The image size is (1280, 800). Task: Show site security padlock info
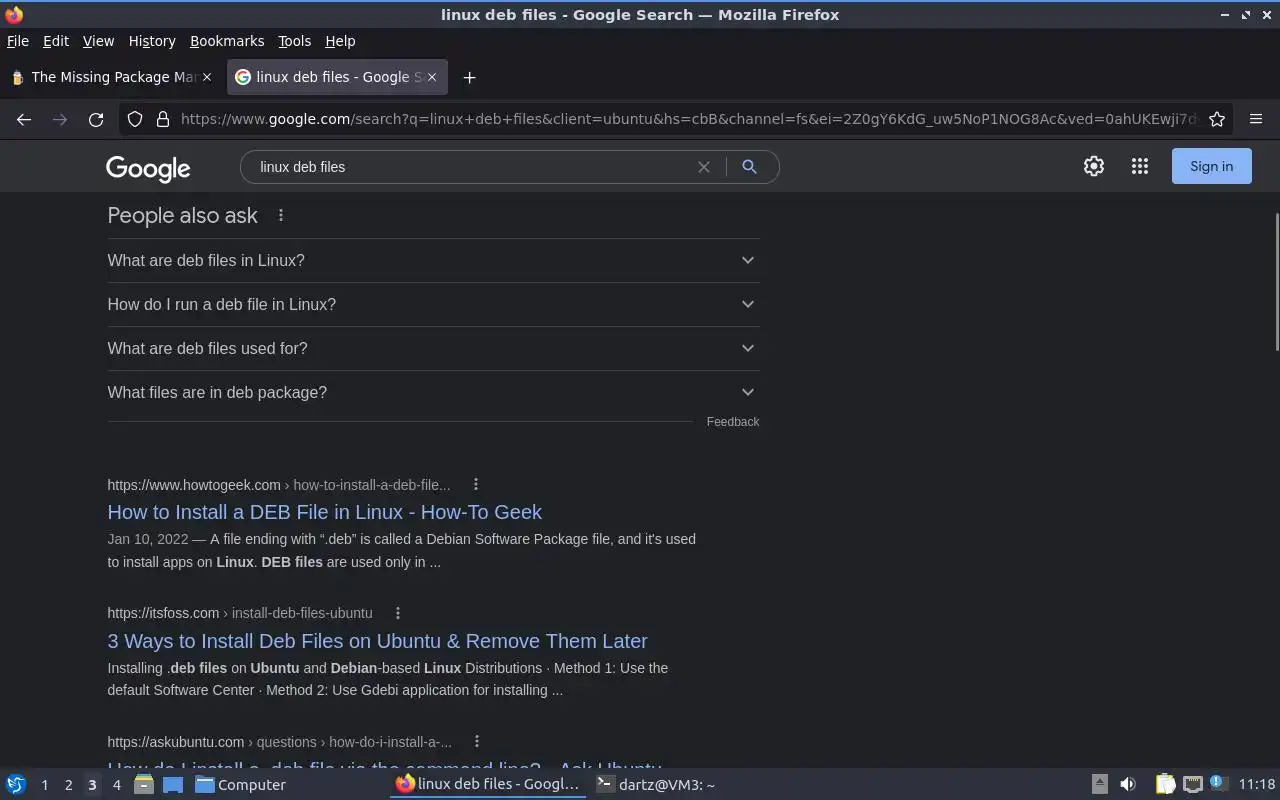tap(163, 119)
